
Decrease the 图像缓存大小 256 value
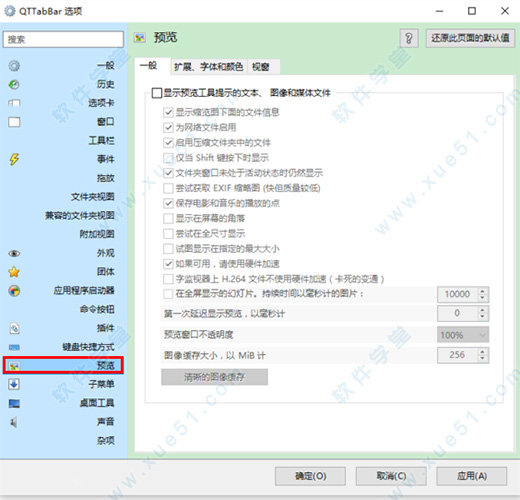482,359
